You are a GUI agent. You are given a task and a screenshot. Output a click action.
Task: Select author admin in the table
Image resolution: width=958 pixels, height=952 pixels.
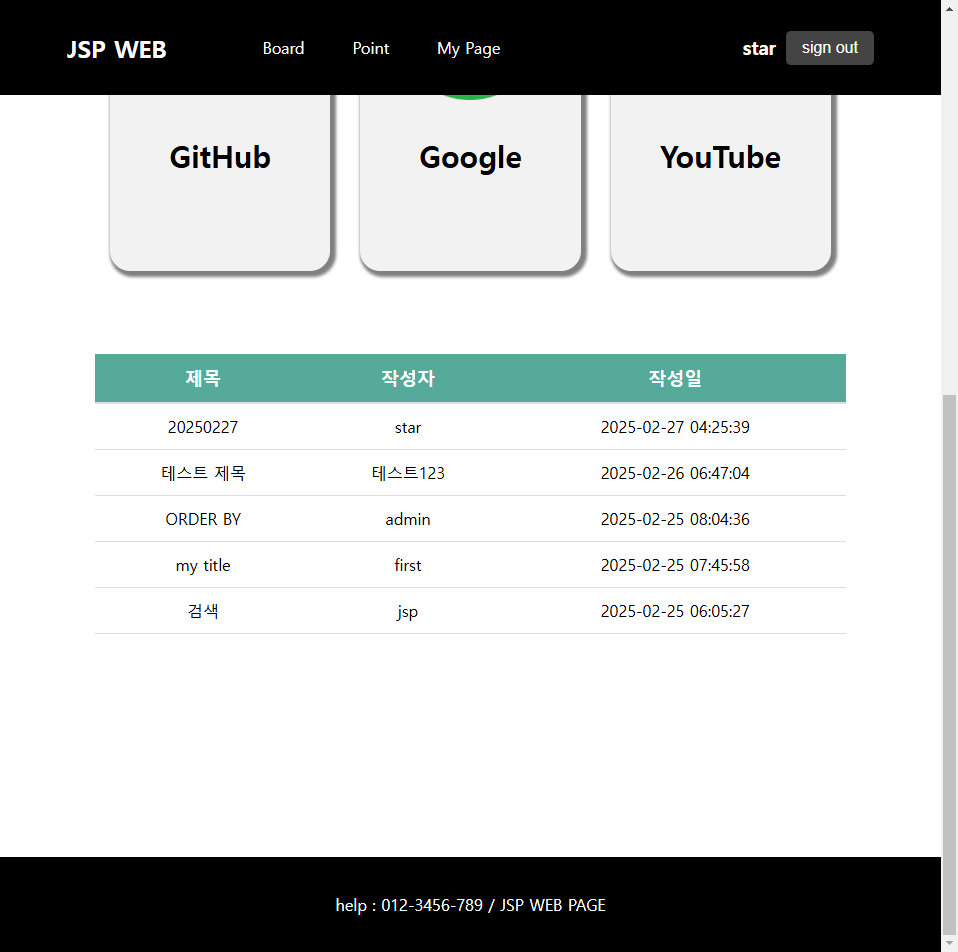point(408,519)
